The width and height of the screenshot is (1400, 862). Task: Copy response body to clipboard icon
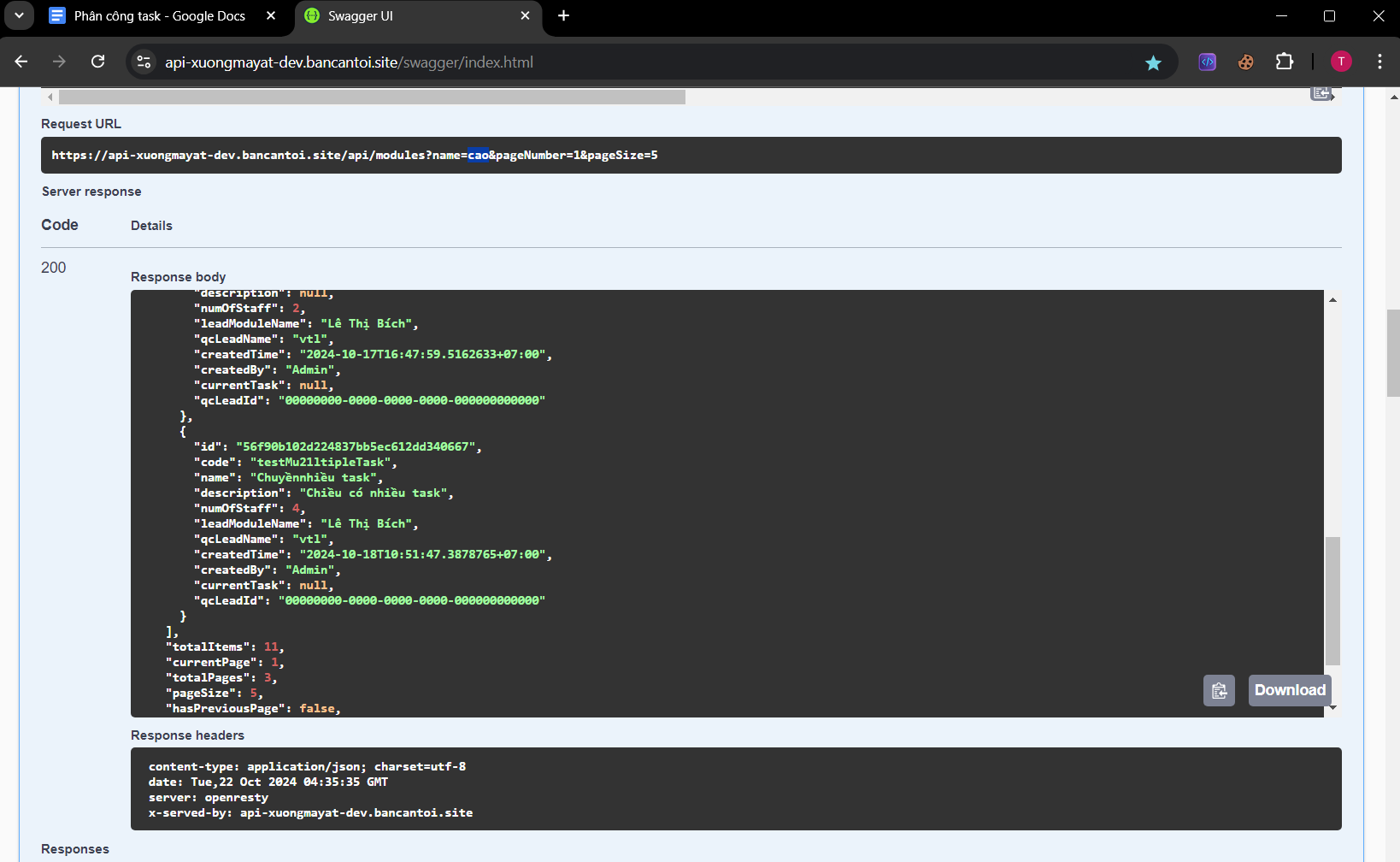click(x=1219, y=691)
